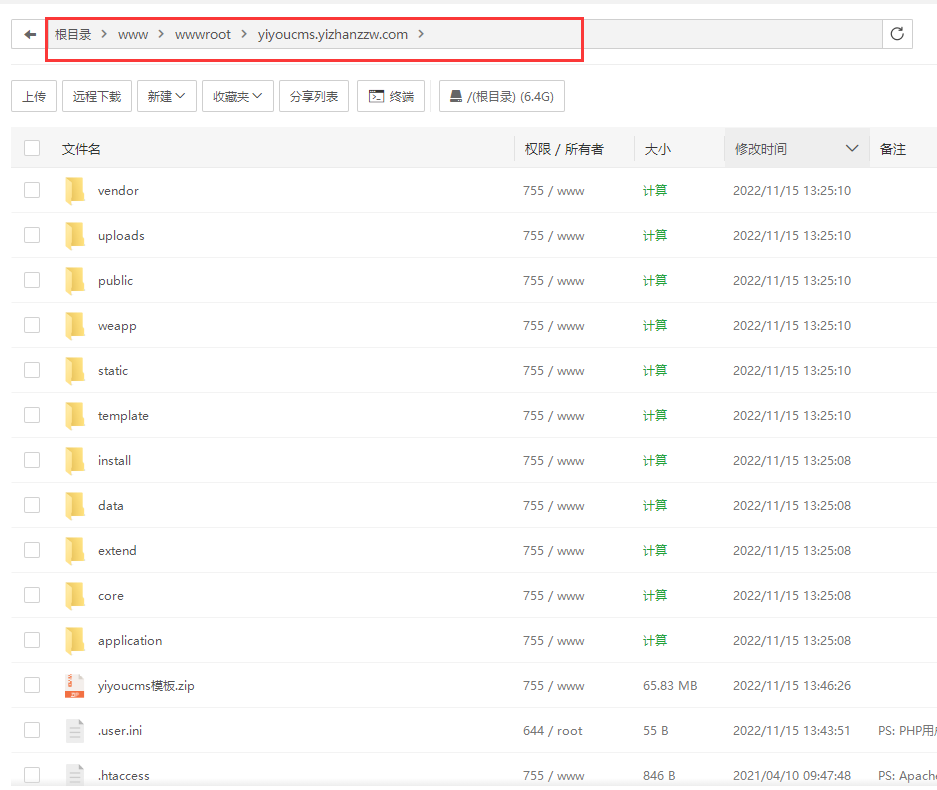Navigate to wwwroot in the breadcrumb

click(203, 34)
